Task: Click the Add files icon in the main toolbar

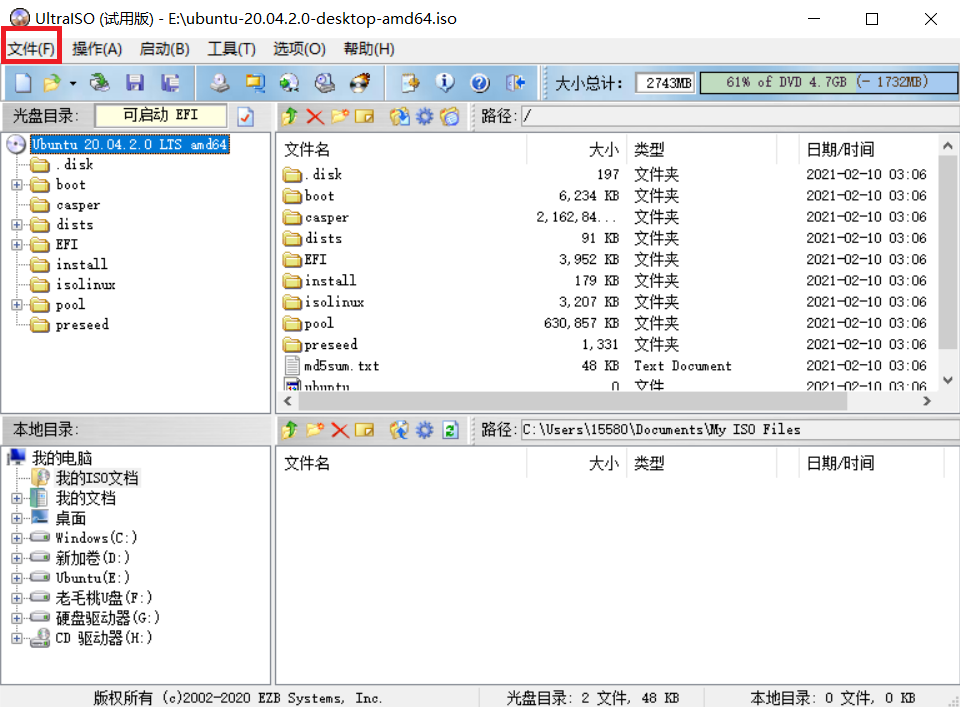Action: point(410,83)
